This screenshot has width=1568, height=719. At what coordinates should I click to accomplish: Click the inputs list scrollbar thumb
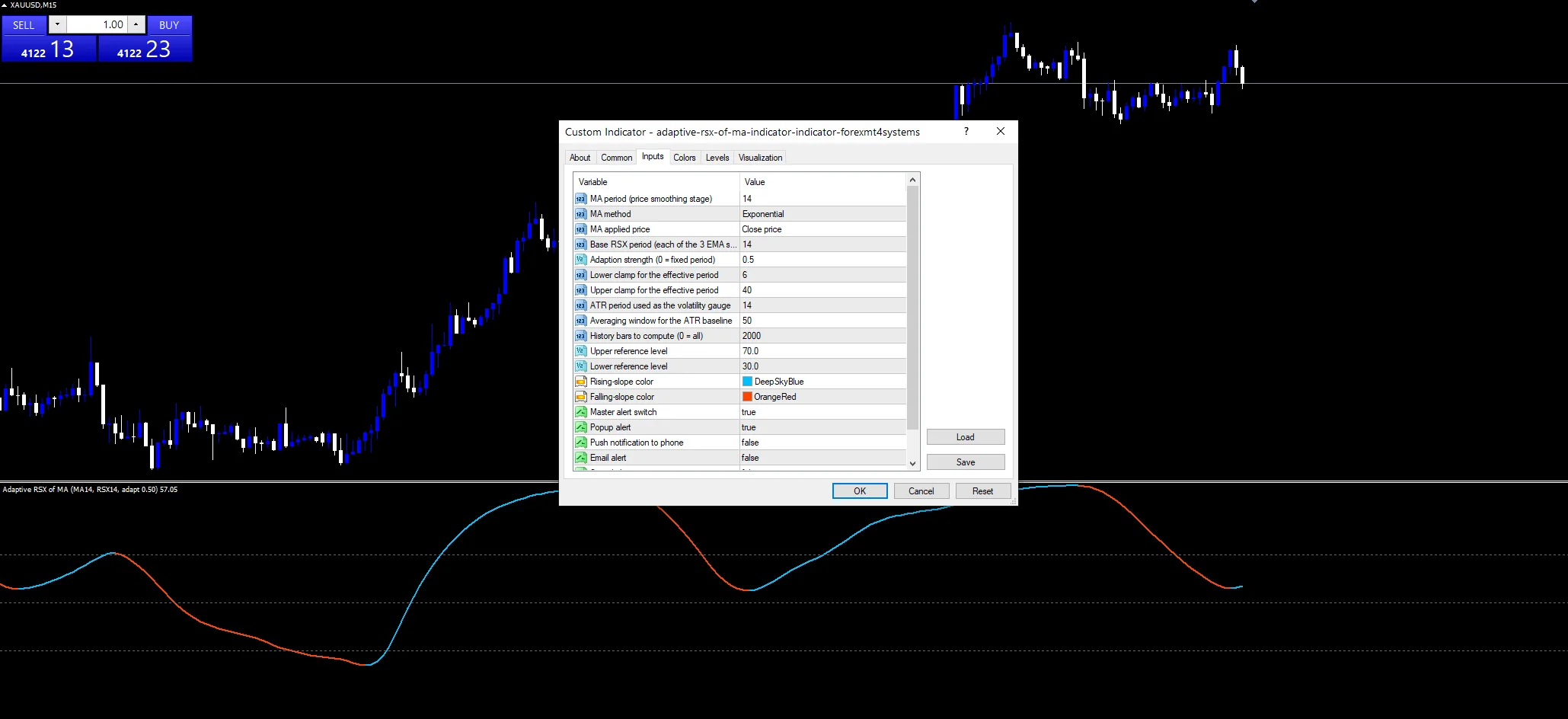(x=912, y=308)
